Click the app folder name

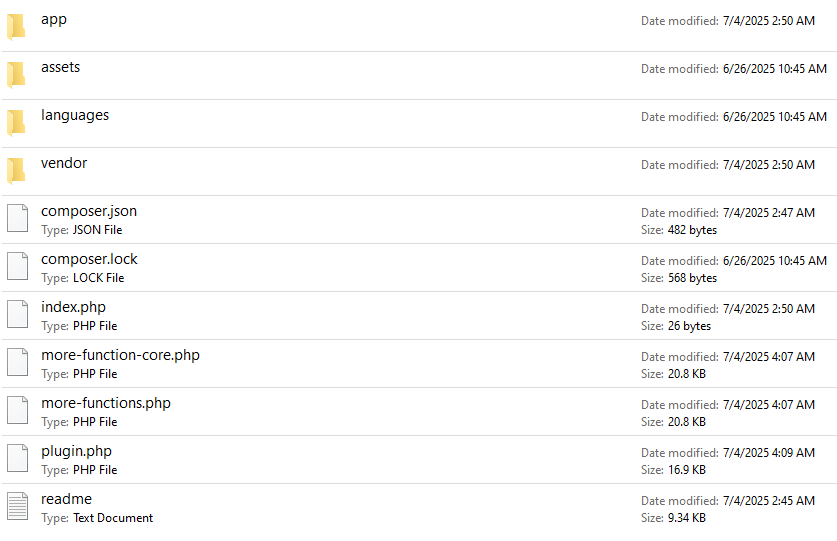(x=54, y=19)
